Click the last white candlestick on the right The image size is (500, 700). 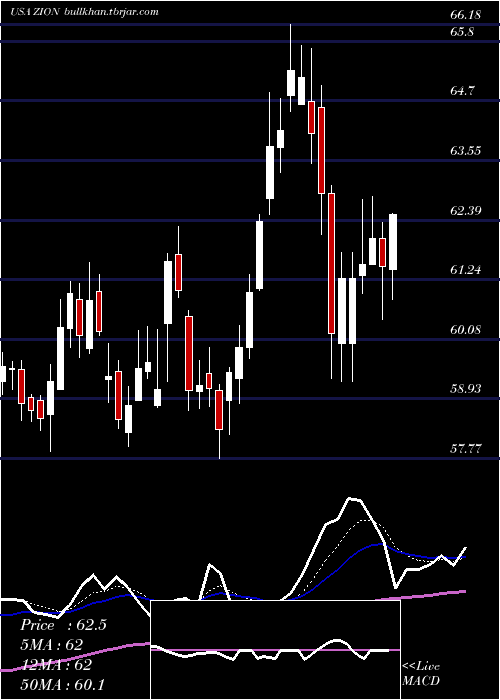(x=393, y=242)
